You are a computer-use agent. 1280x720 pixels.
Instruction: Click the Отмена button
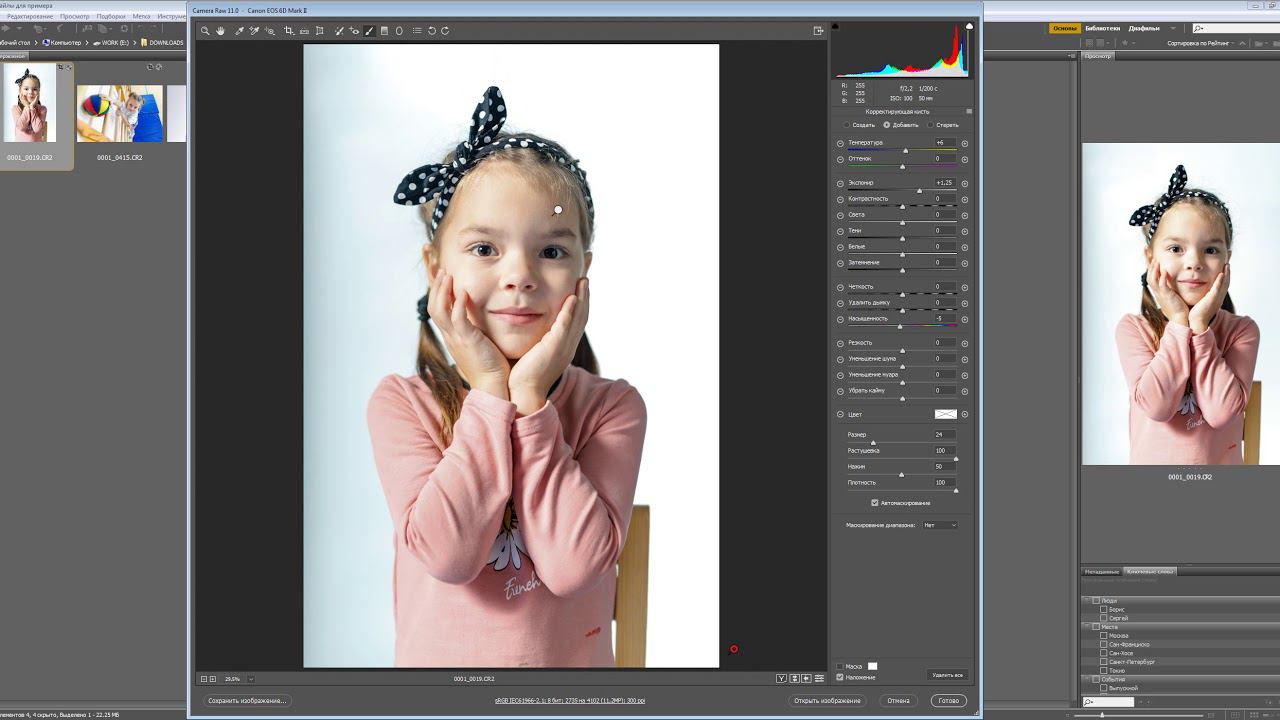pos(898,701)
